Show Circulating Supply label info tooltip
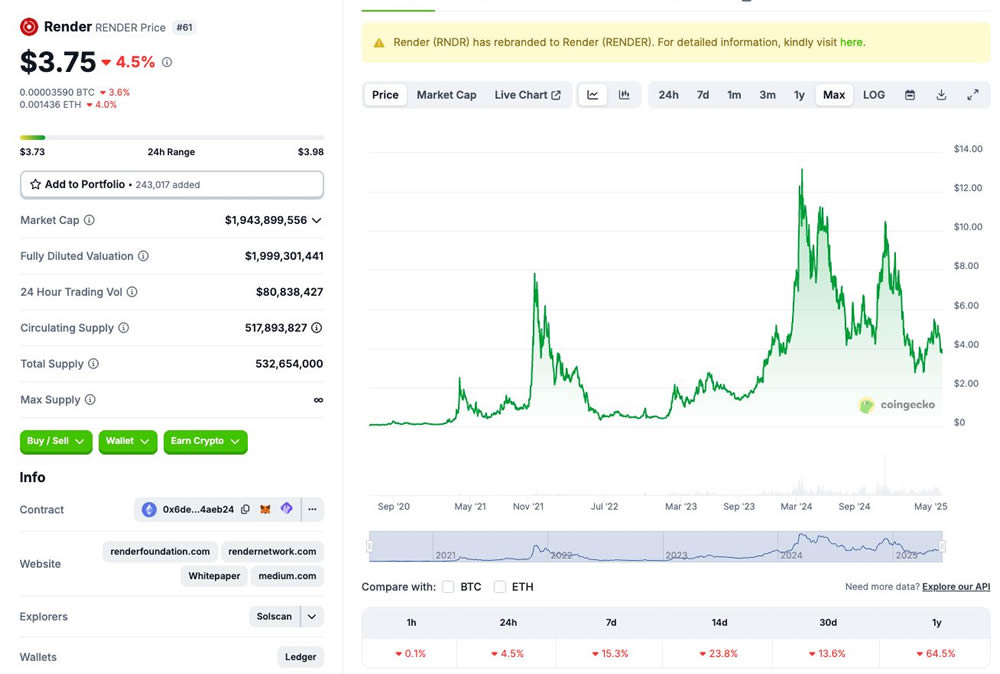 124,328
